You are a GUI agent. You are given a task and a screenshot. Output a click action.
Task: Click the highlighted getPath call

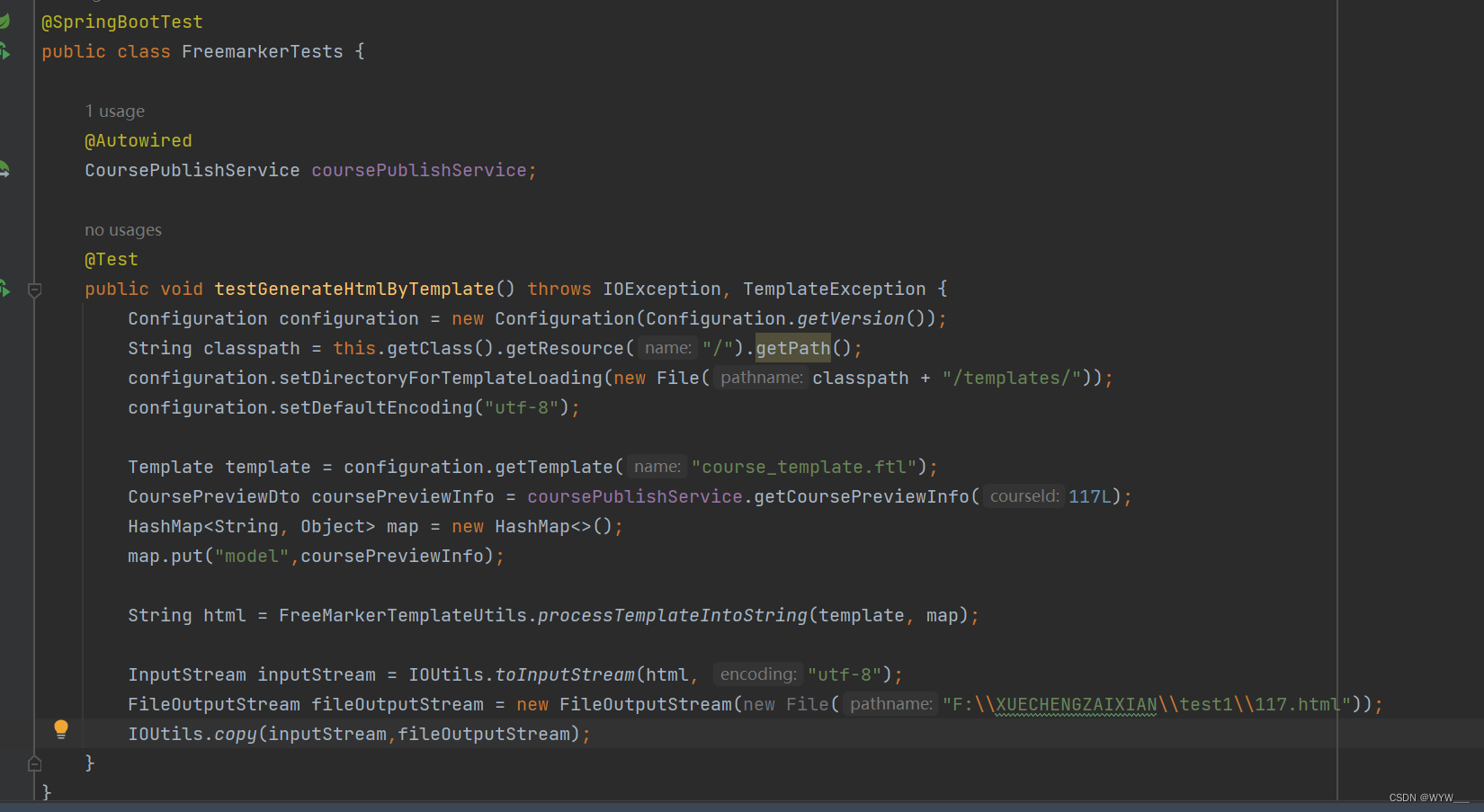(x=793, y=348)
